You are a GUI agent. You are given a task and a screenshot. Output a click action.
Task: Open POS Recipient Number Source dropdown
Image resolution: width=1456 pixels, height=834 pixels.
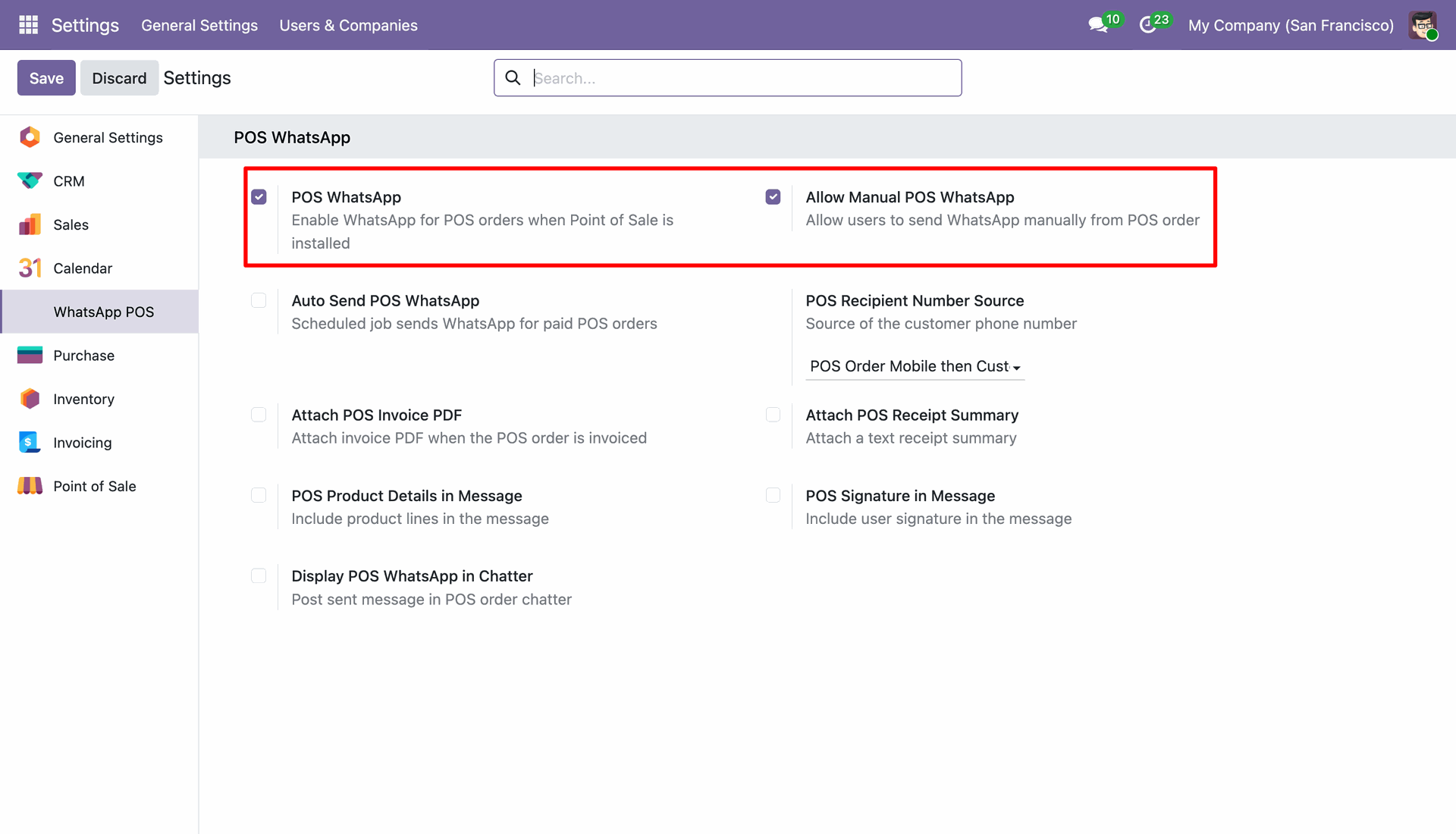point(915,366)
